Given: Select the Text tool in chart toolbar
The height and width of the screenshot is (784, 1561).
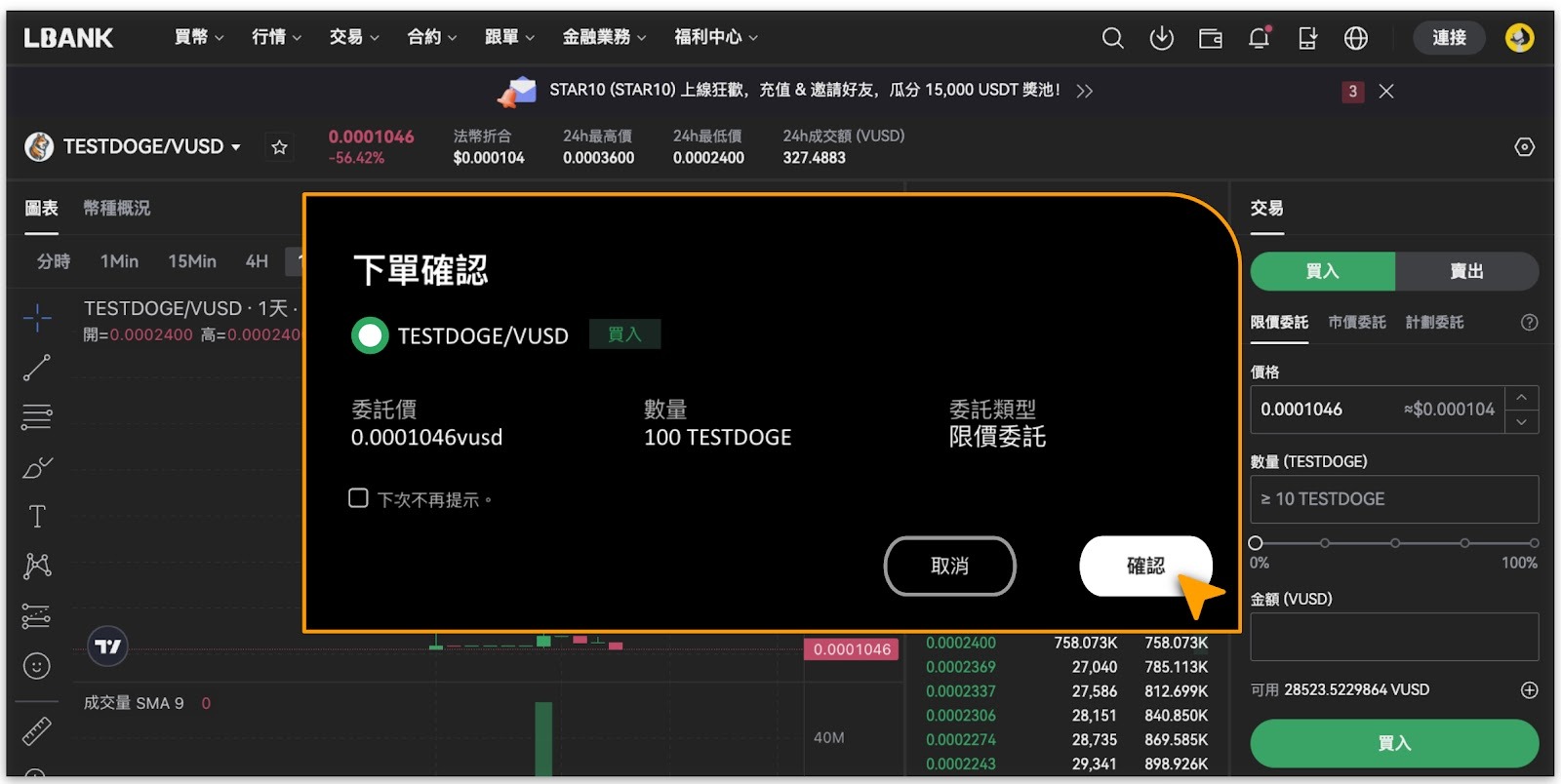Looking at the screenshot, I should click(37, 516).
